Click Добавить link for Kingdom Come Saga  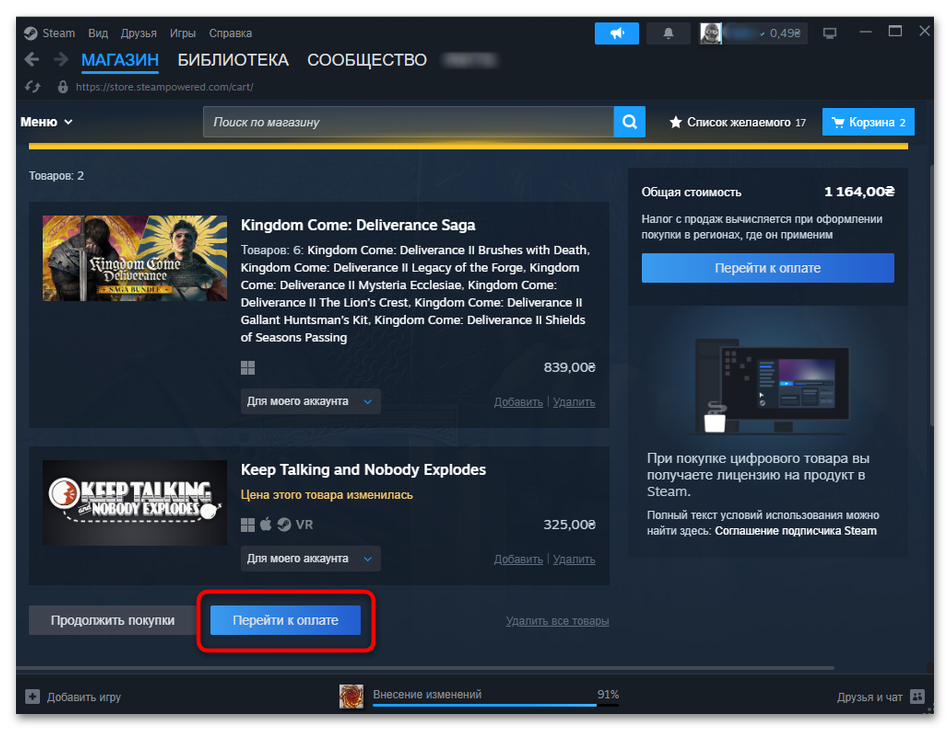pyautogui.click(x=518, y=402)
